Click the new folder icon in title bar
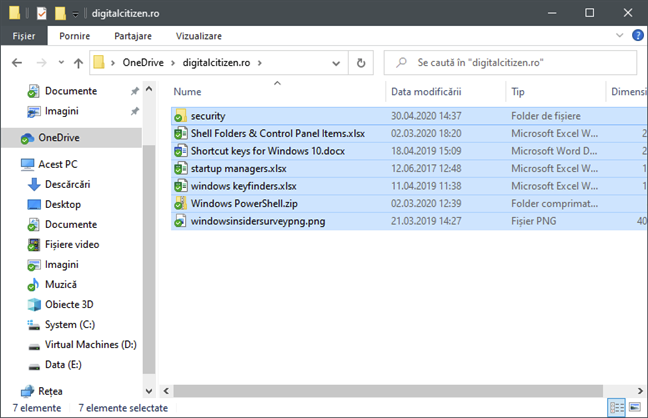 pos(60,13)
